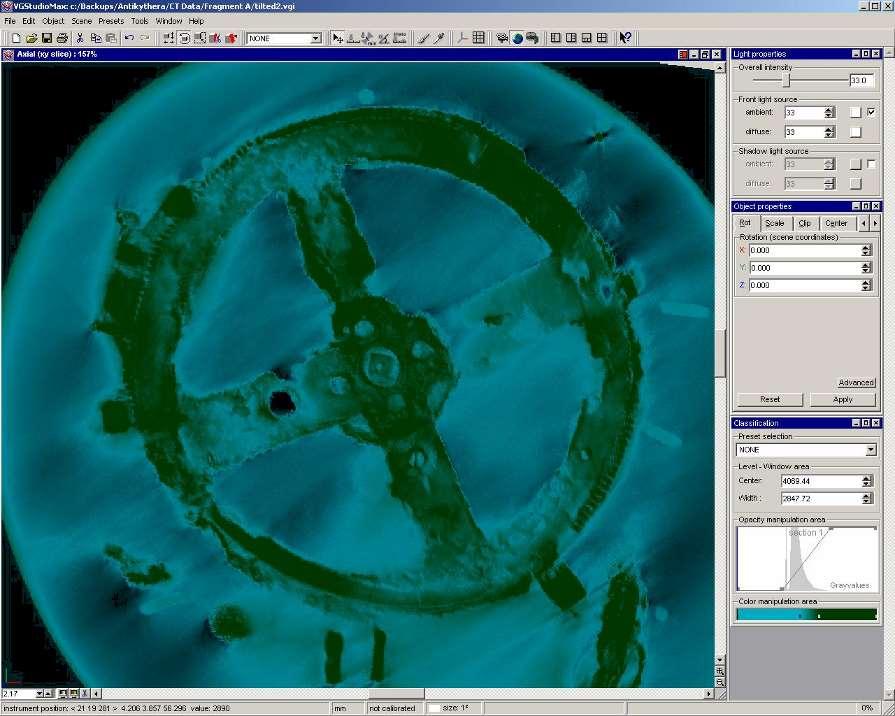Switch to the Scale tab
Image resolution: width=895 pixels, height=716 pixels.
pos(774,223)
